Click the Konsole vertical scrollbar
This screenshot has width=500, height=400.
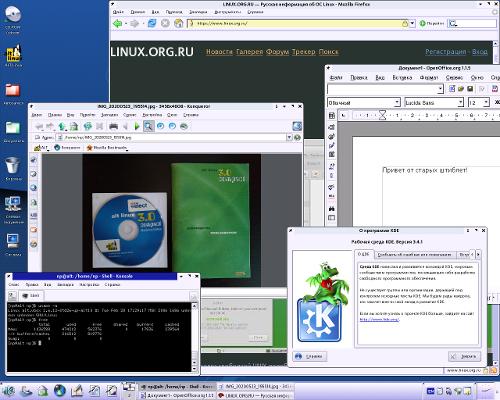pos(195,337)
